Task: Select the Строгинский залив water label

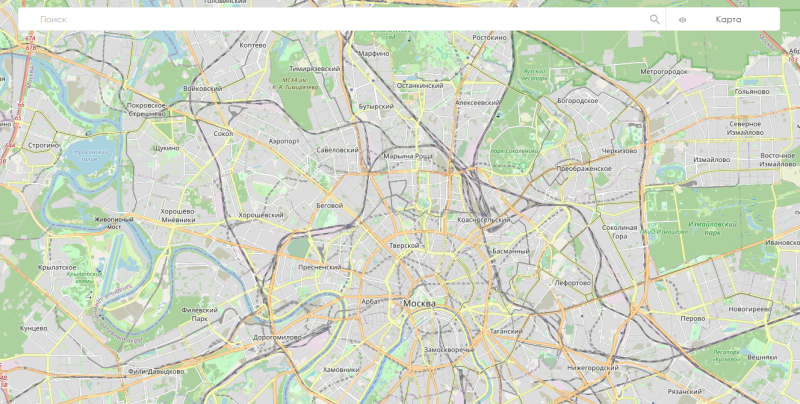Action: 89,156
